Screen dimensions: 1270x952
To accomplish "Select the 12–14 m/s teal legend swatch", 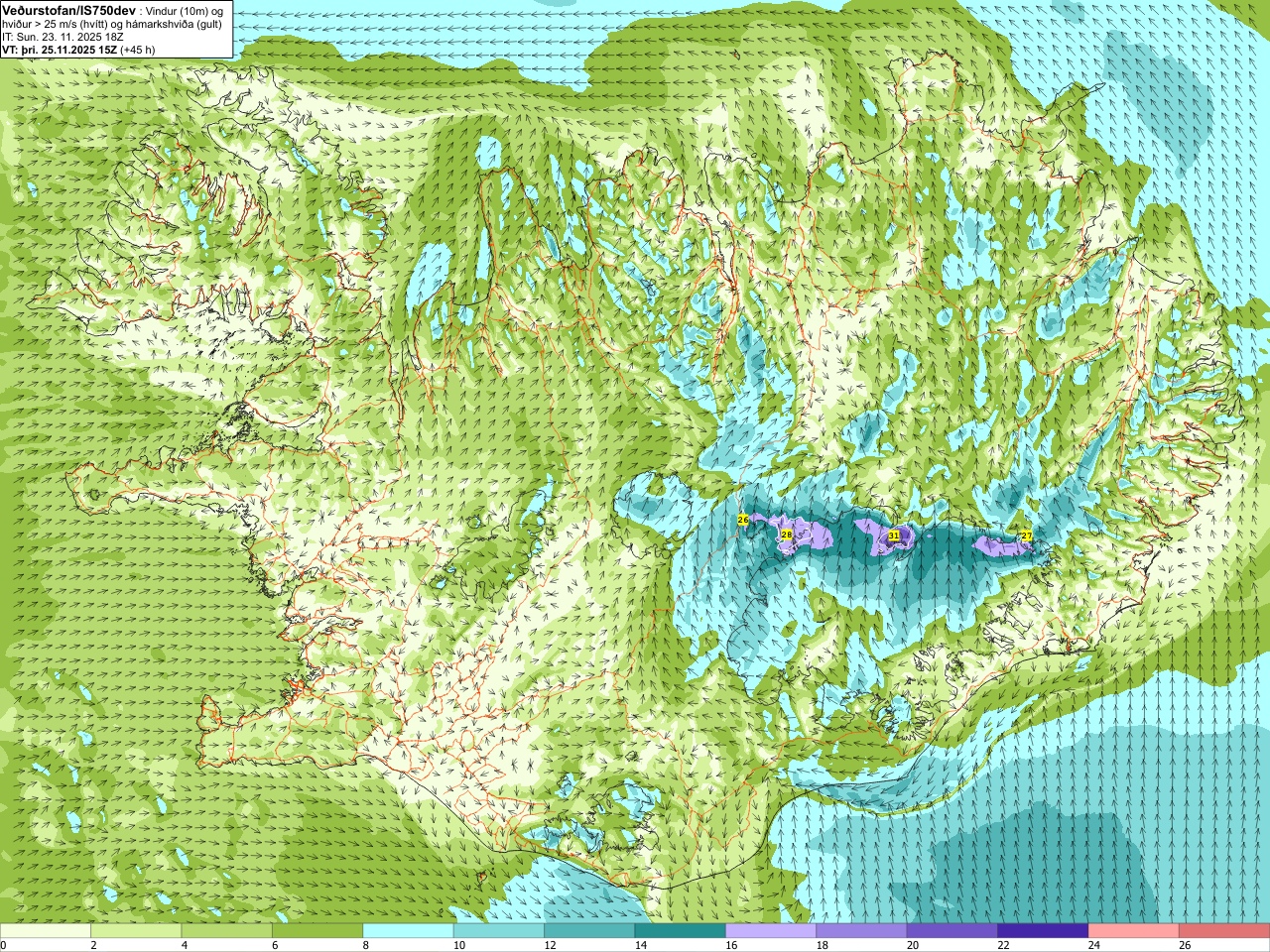I will pos(589,931).
